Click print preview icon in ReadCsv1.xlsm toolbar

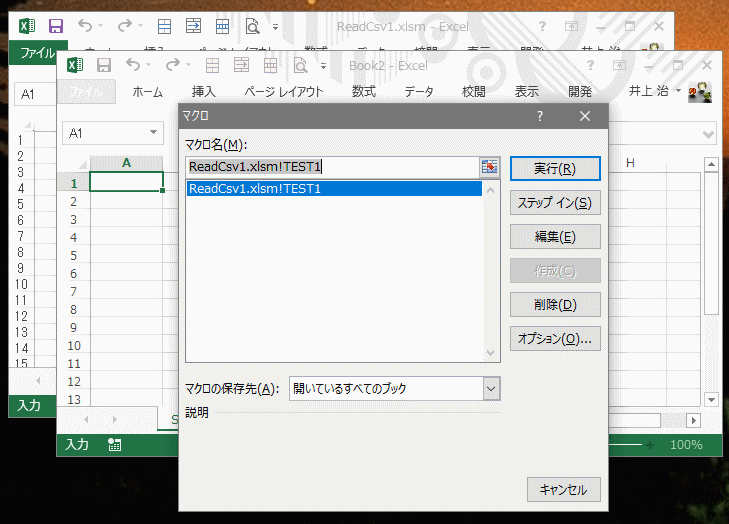(x=252, y=26)
